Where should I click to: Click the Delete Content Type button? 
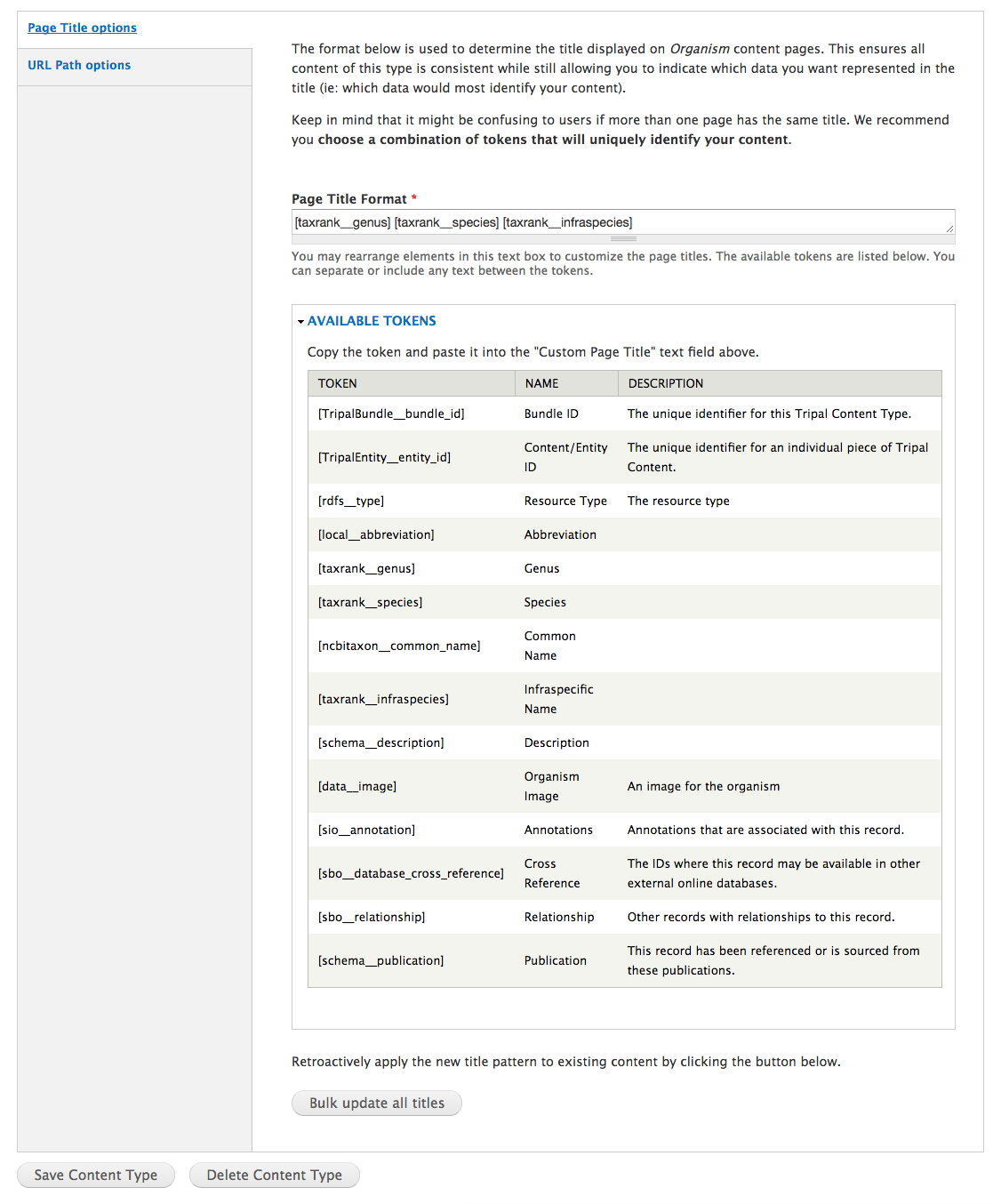(274, 1175)
